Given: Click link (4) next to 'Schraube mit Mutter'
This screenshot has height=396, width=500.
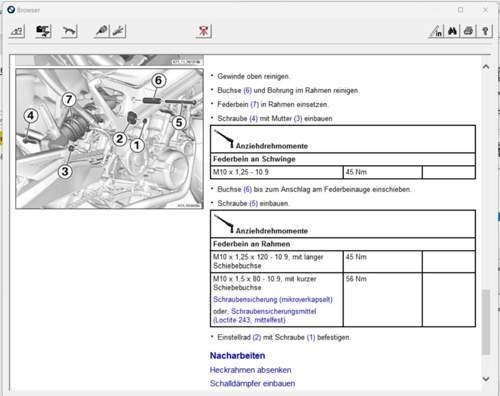Looking at the screenshot, I should click(x=254, y=118).
